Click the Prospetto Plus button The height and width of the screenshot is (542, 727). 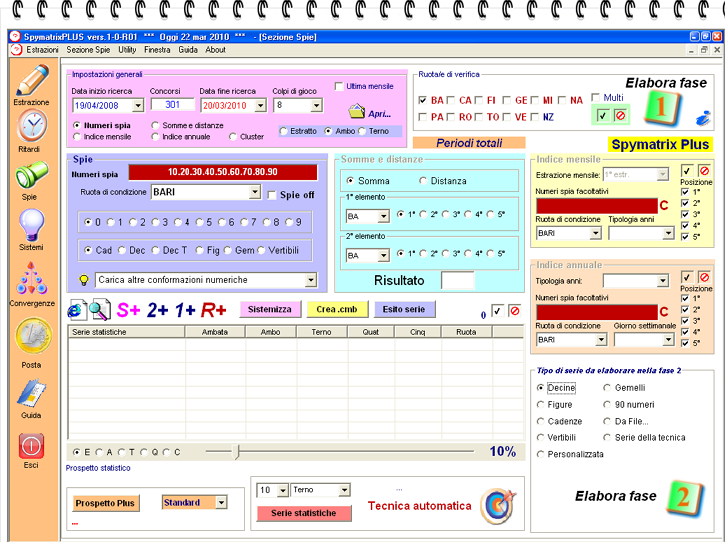click(105, 503)
